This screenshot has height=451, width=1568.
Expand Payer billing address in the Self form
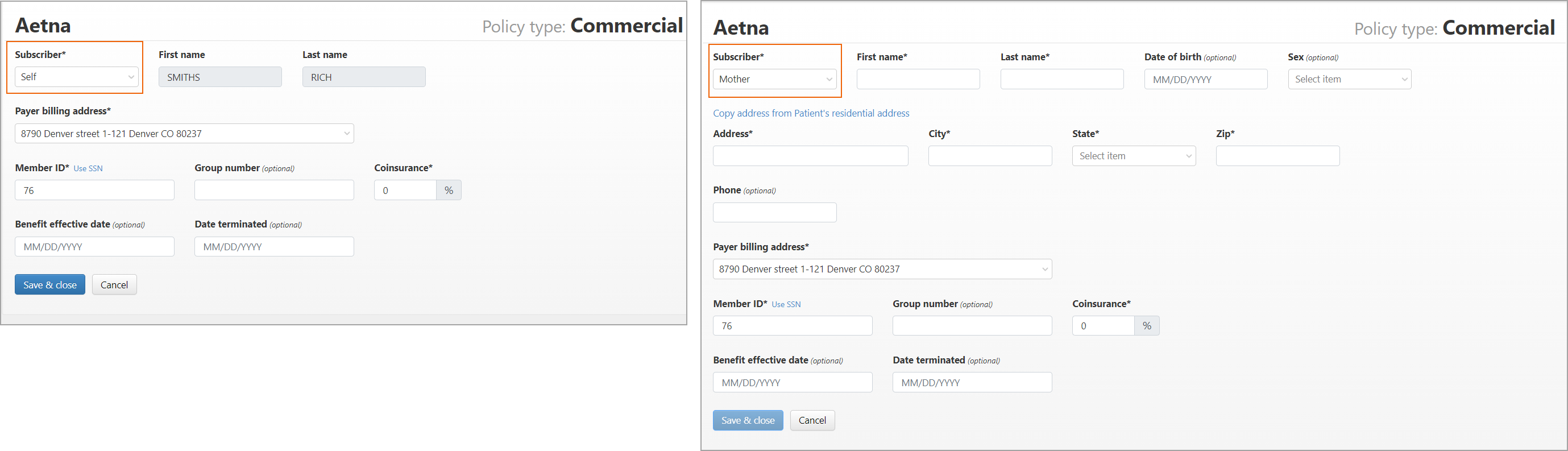coord(184,133)
